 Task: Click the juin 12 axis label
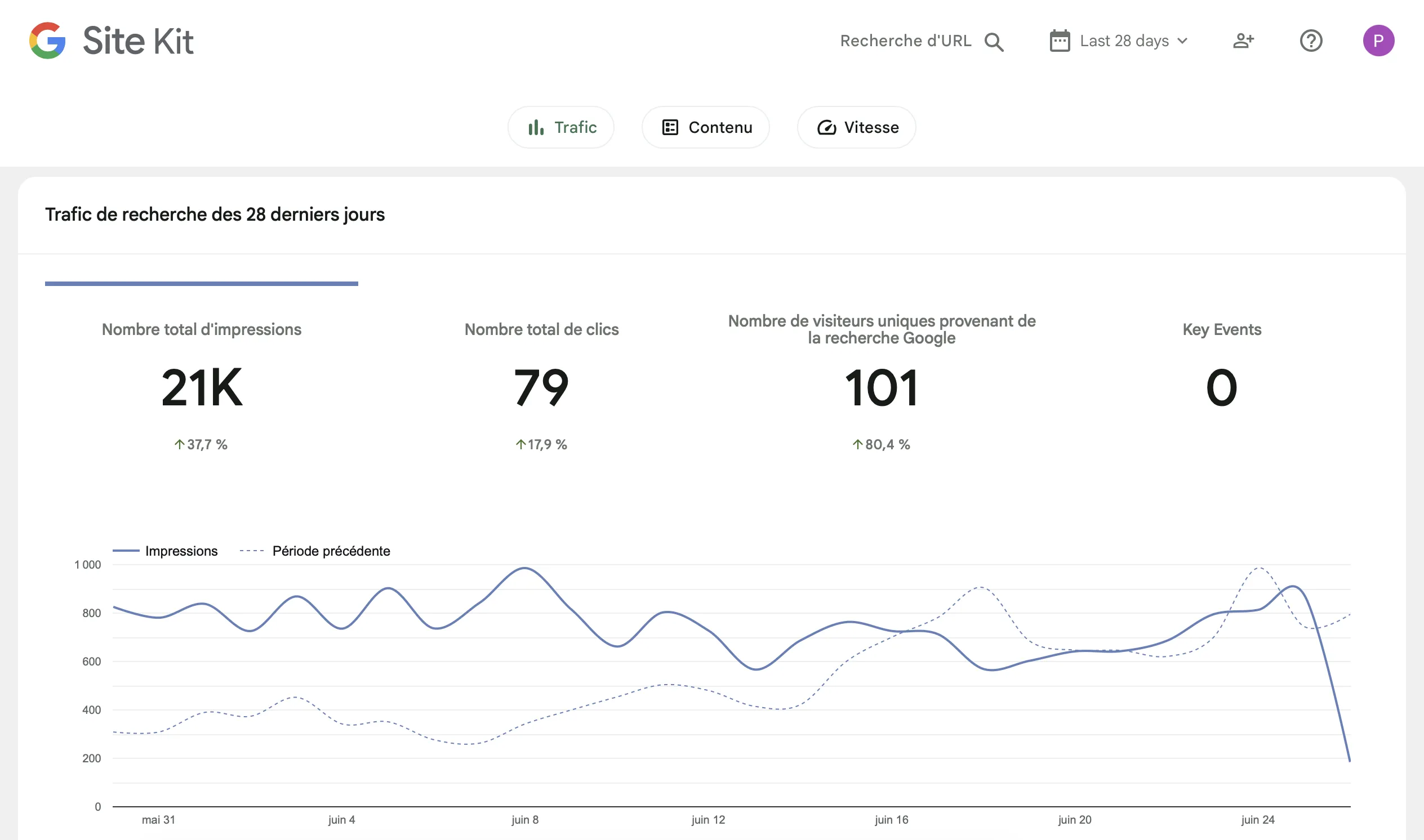[707, 820]
